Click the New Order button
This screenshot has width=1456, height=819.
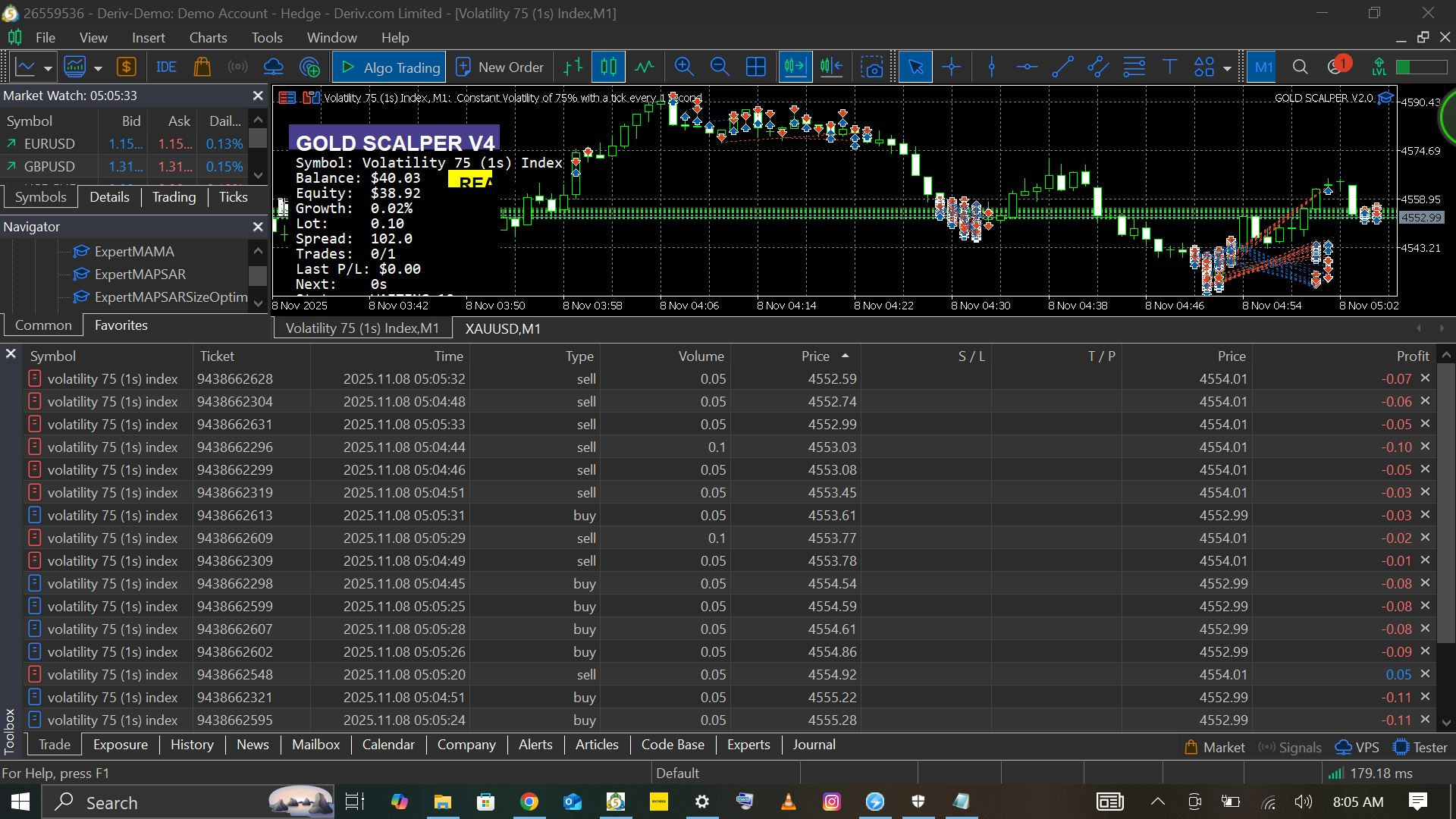[500, 67]
